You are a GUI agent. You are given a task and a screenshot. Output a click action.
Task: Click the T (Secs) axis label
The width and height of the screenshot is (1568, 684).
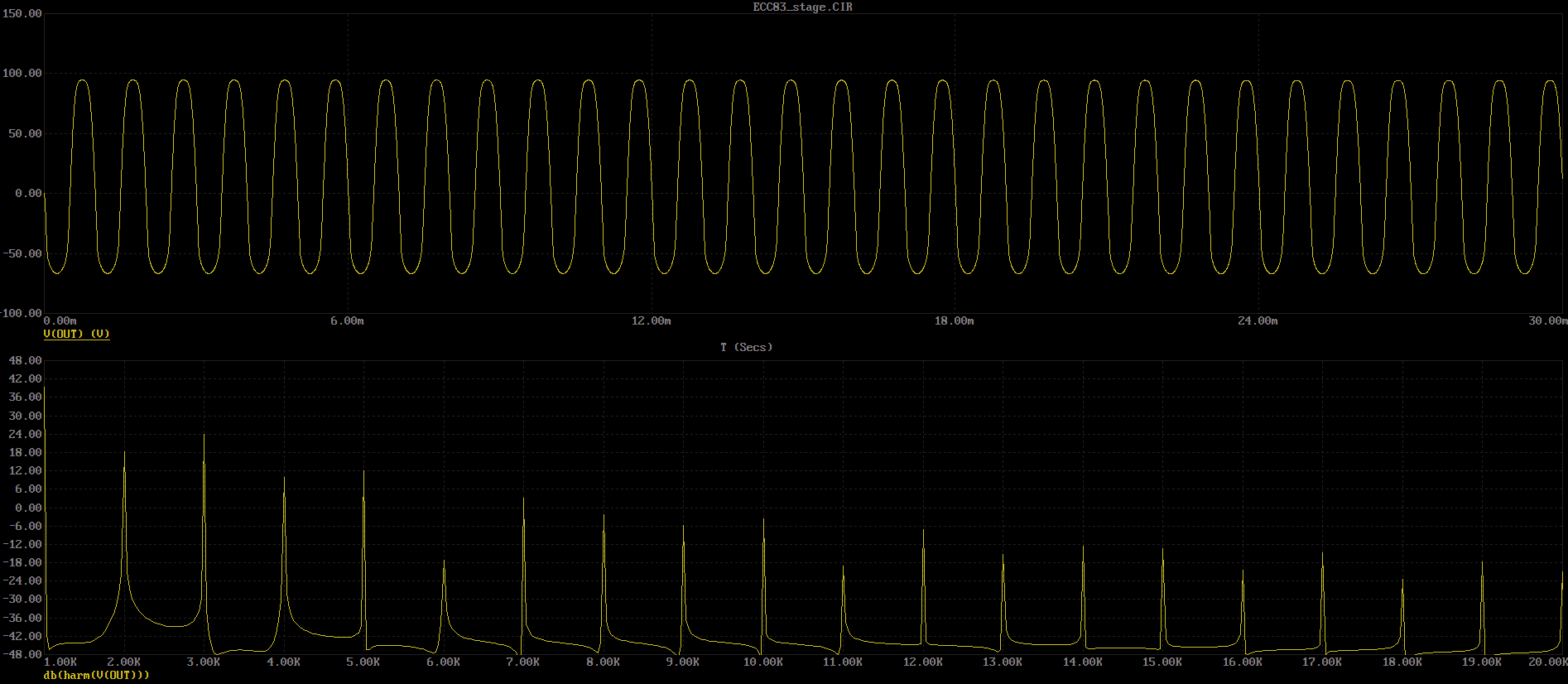tap(746, 347)
